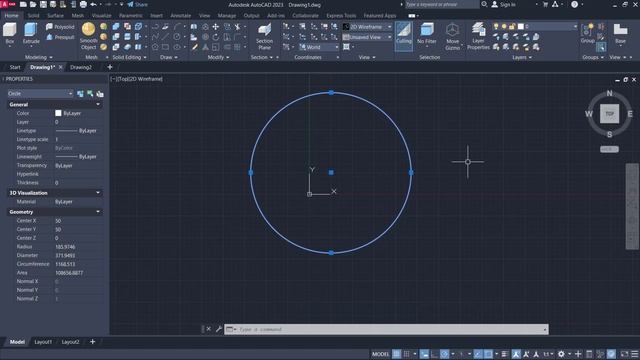Image resolution: width=640 pixels, height=360 pixels.
Task: Open the 2D Wireframe visual style dropdown
Action: tap(367, 27)
